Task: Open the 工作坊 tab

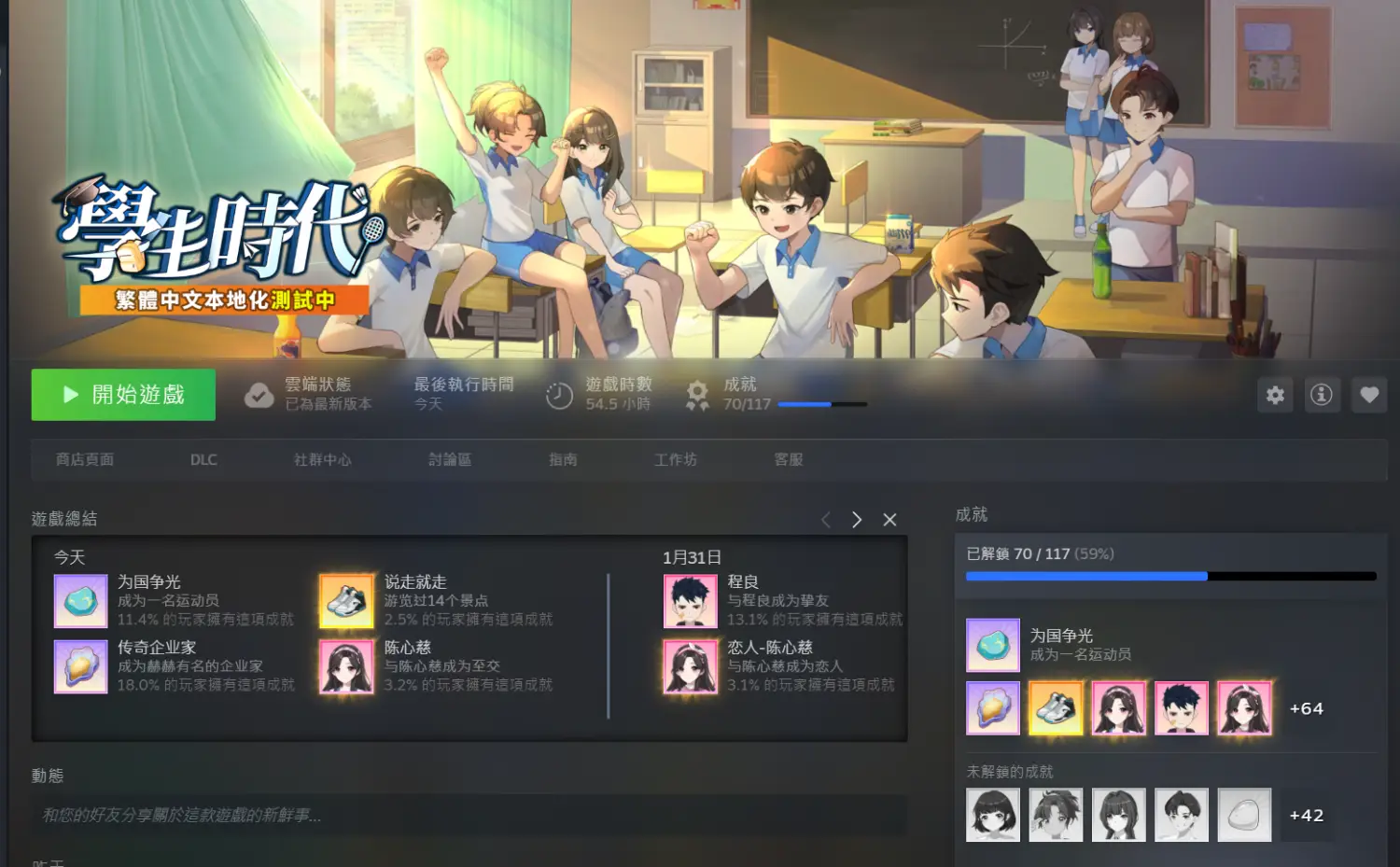Action: coord(675,459)
